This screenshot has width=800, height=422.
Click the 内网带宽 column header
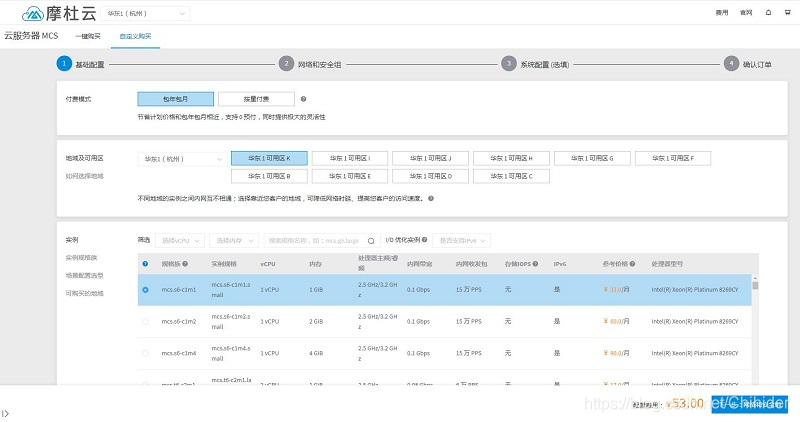coord(419,264)
